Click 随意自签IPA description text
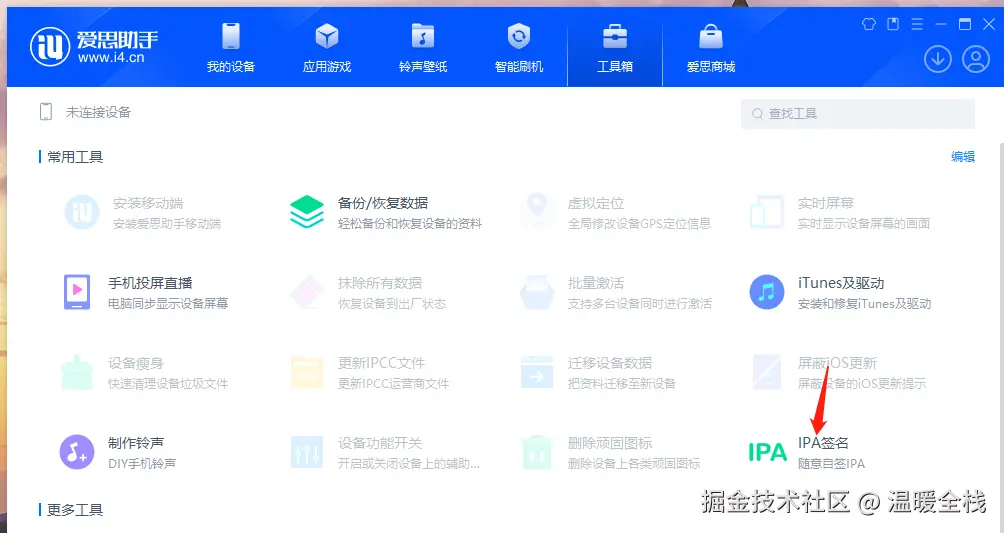Screen dimensions: 1004x533 [831, 463]
